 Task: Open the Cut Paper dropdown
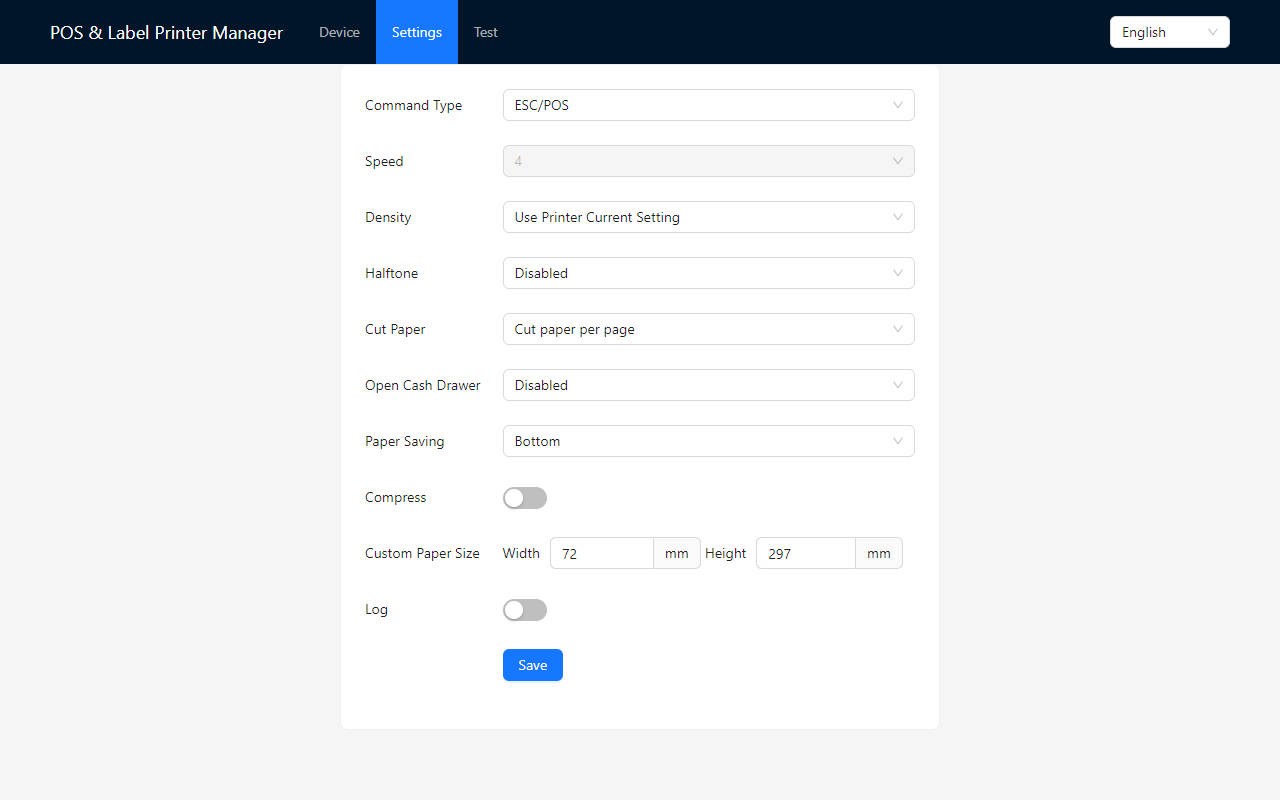pyautogui.click(x=708, y=329)
